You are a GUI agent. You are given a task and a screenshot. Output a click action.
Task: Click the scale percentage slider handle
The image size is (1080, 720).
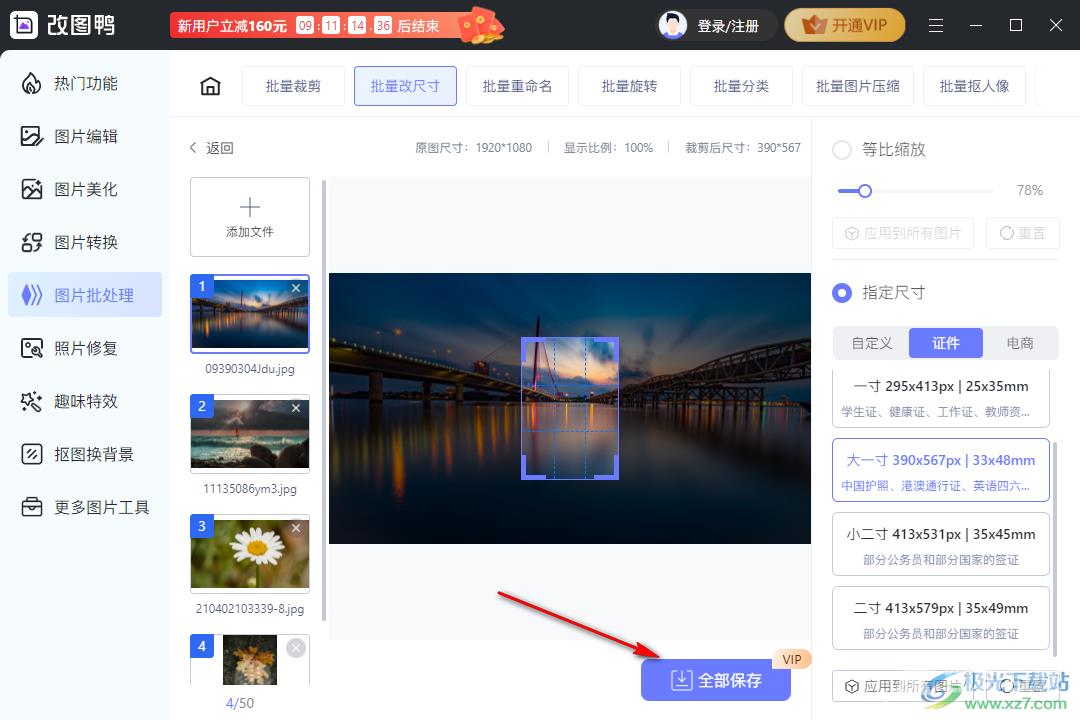(865, 191)
